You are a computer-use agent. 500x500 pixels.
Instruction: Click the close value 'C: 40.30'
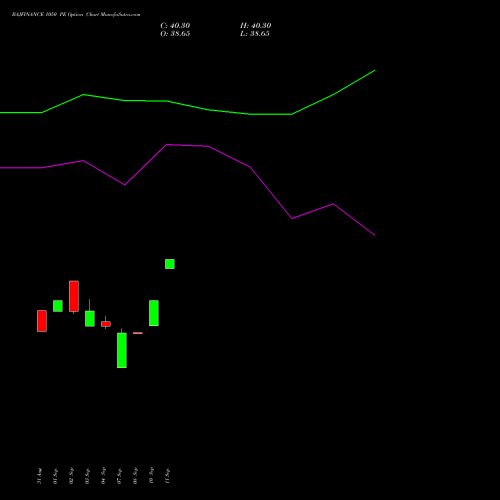(175, 26)
